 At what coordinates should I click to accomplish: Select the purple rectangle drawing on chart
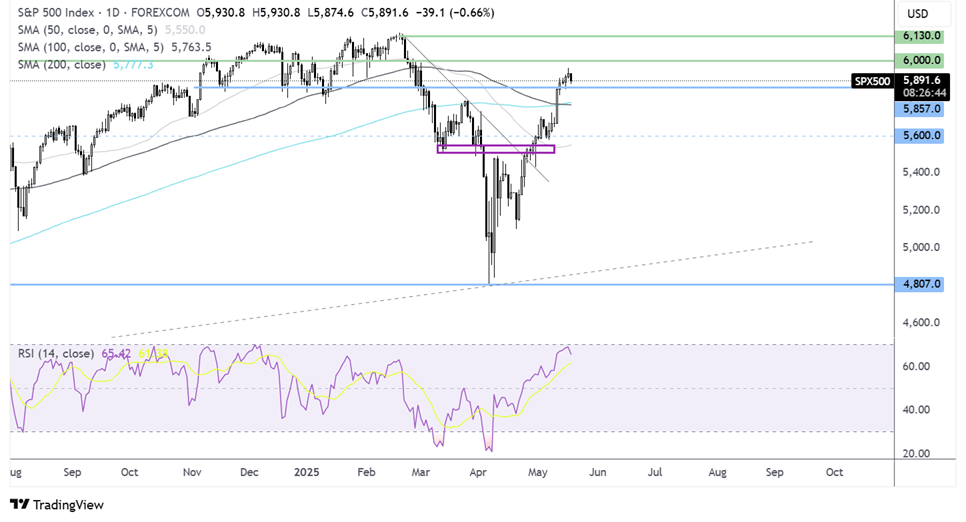[x=496, y=149]
